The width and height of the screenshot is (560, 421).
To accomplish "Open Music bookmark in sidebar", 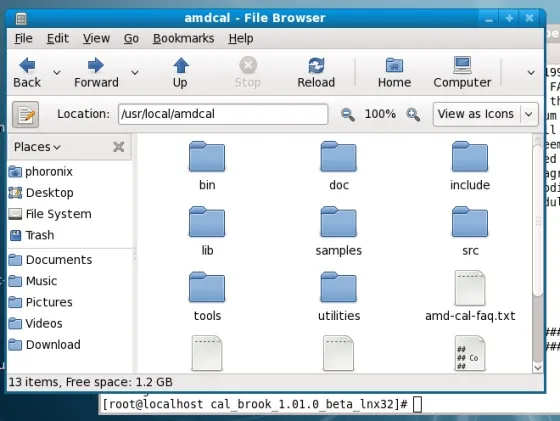I will click(32, 281).
